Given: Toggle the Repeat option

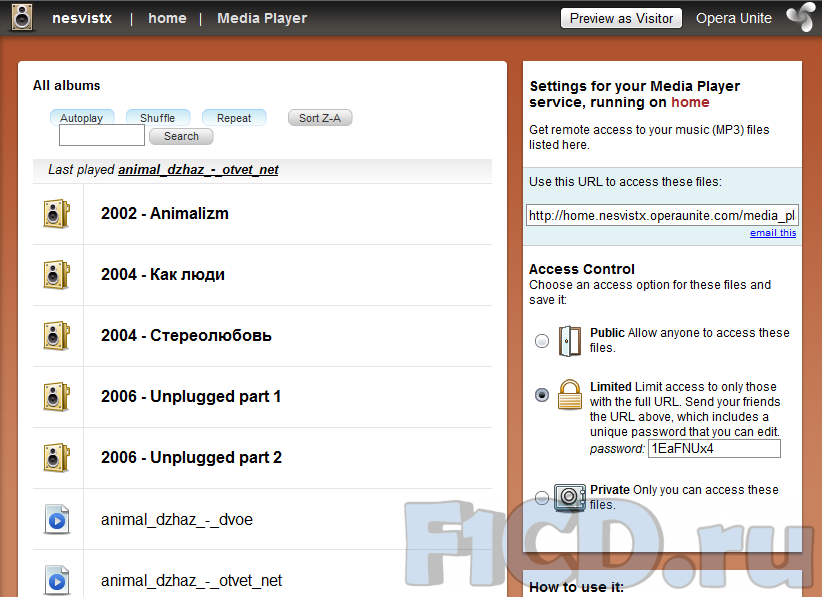Looking at the screenshot, I should (x=234, y=118).
